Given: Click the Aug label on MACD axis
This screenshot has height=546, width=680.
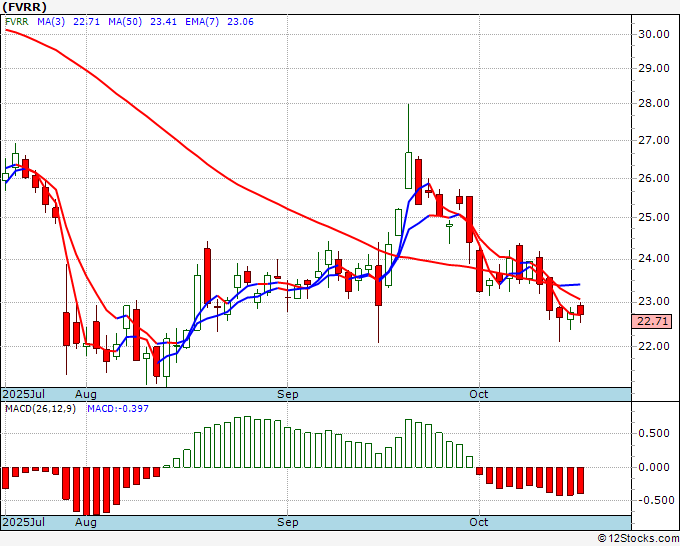Looking at the screenshot, I should coord(85,522).
